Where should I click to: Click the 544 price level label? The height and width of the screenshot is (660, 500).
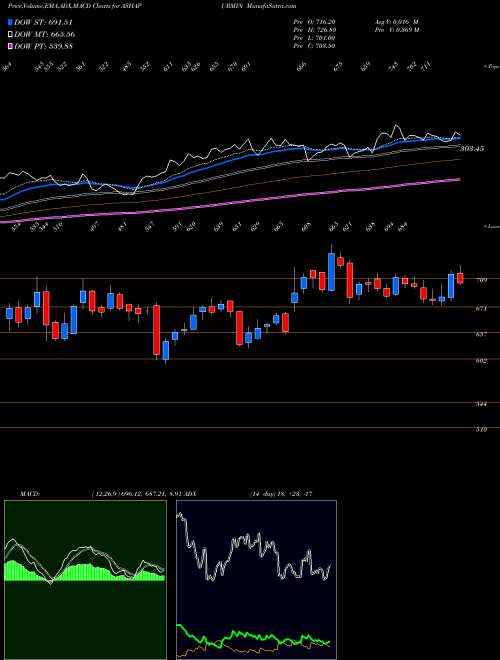483,404
